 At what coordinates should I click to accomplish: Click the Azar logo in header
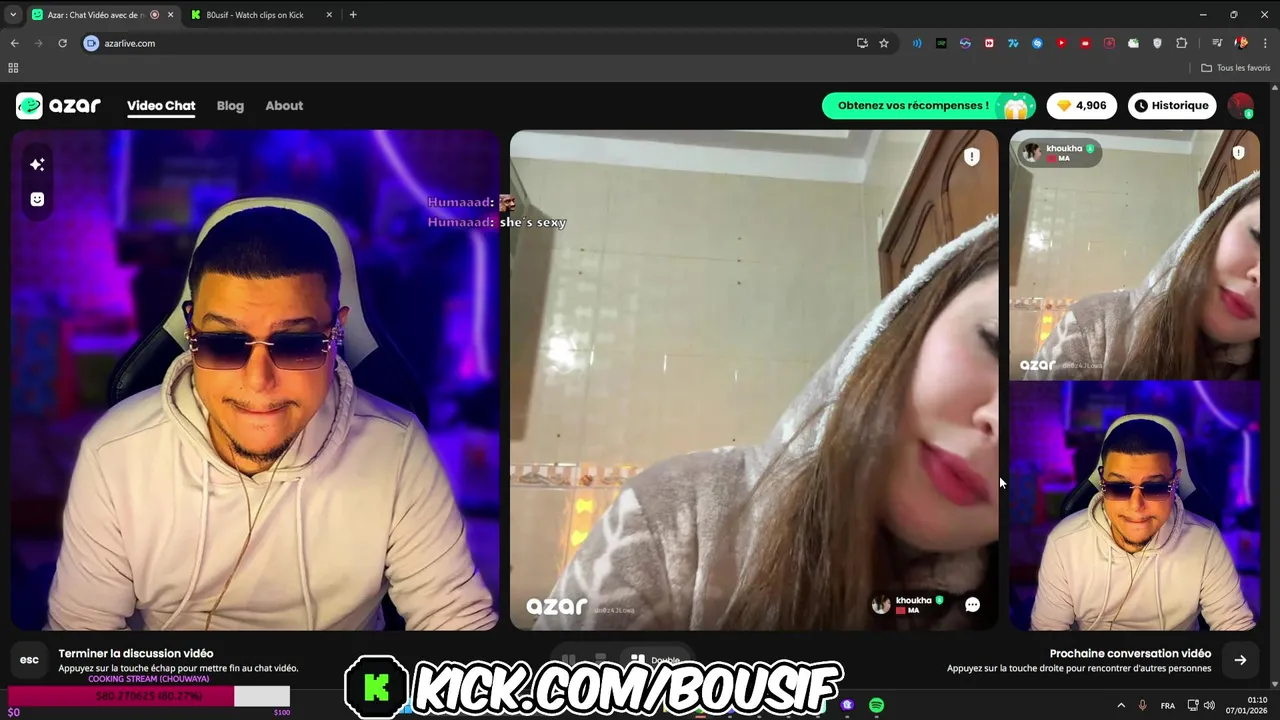(58, 105)
